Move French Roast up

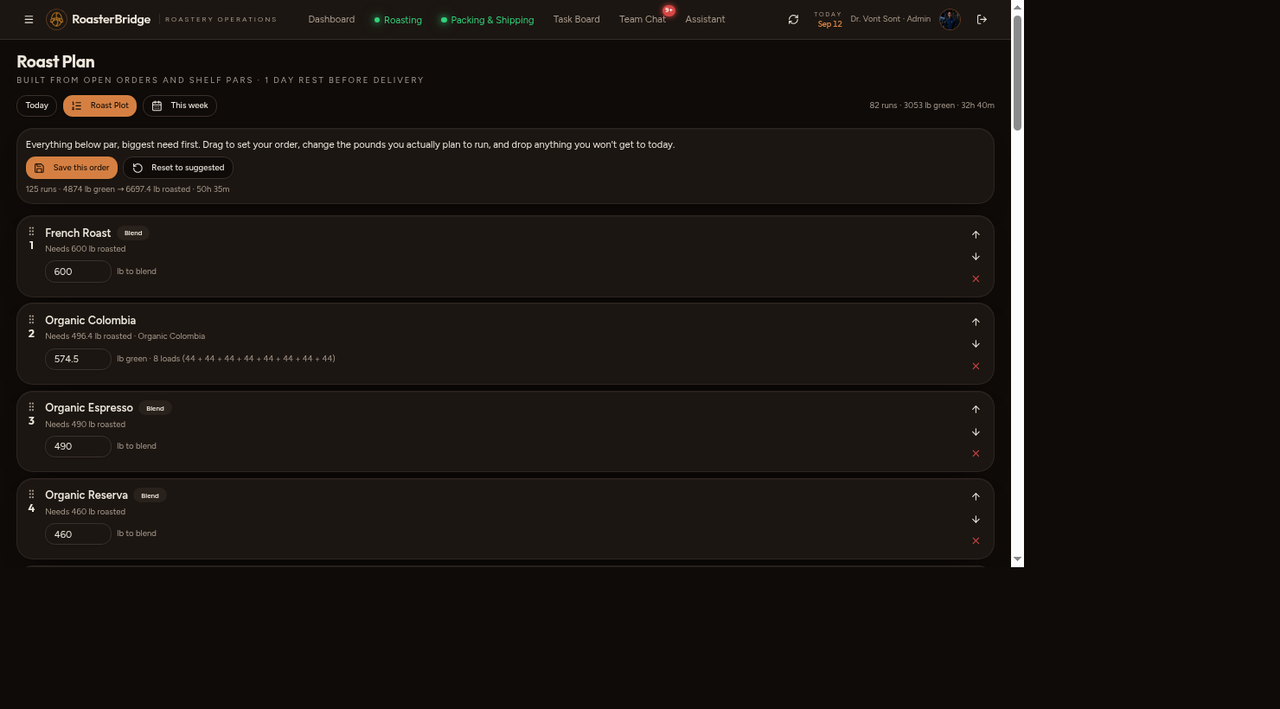[x=976, y=235]
